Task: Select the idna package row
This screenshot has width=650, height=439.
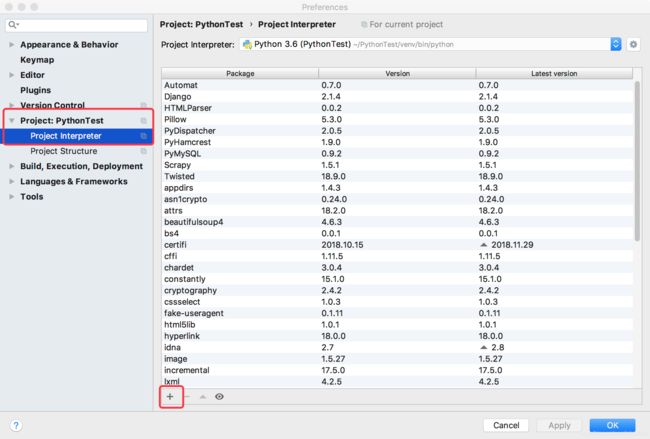Action: coord(397,347)
